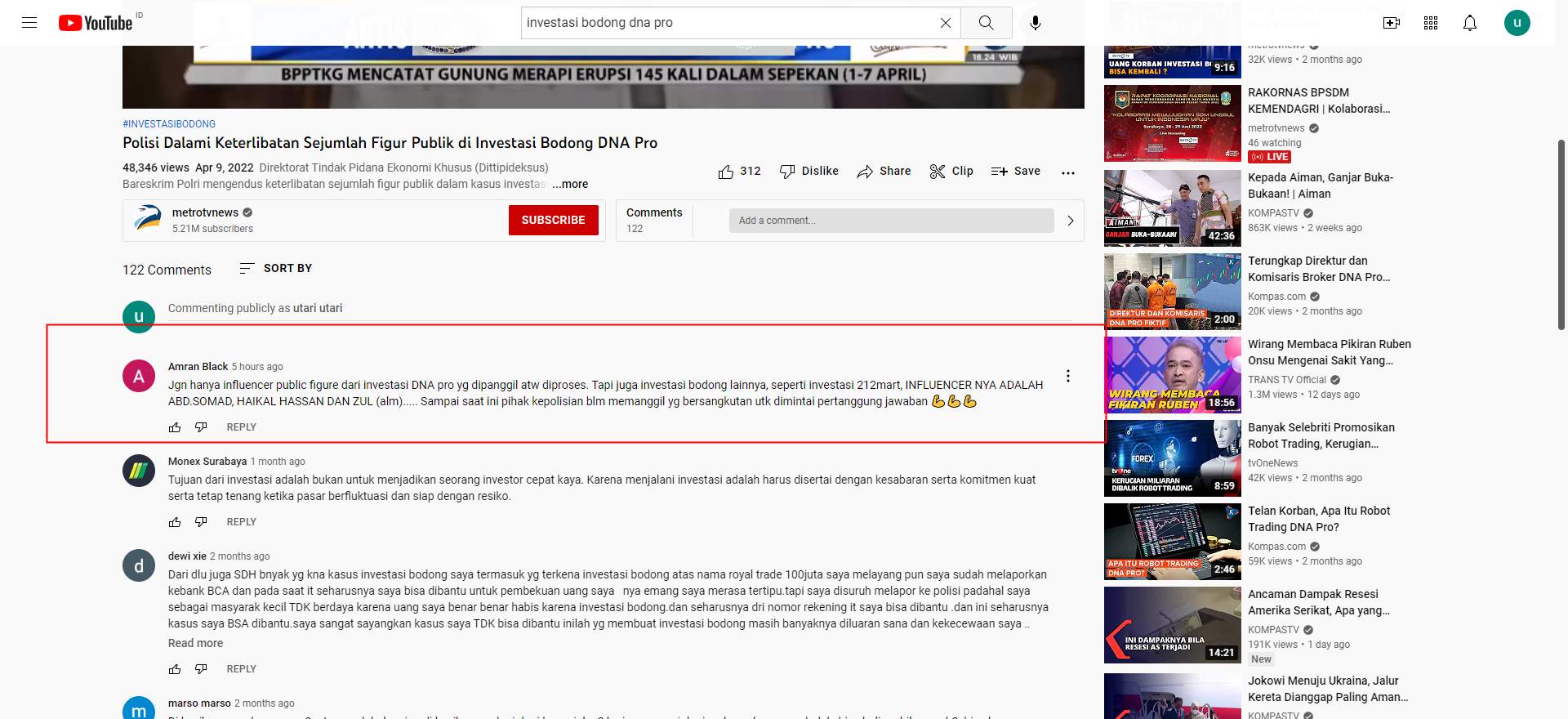Open Wirang Membaca Pikiran Ruben thumbnail
Screen dimensions: 1568x719
[1173, 375]
